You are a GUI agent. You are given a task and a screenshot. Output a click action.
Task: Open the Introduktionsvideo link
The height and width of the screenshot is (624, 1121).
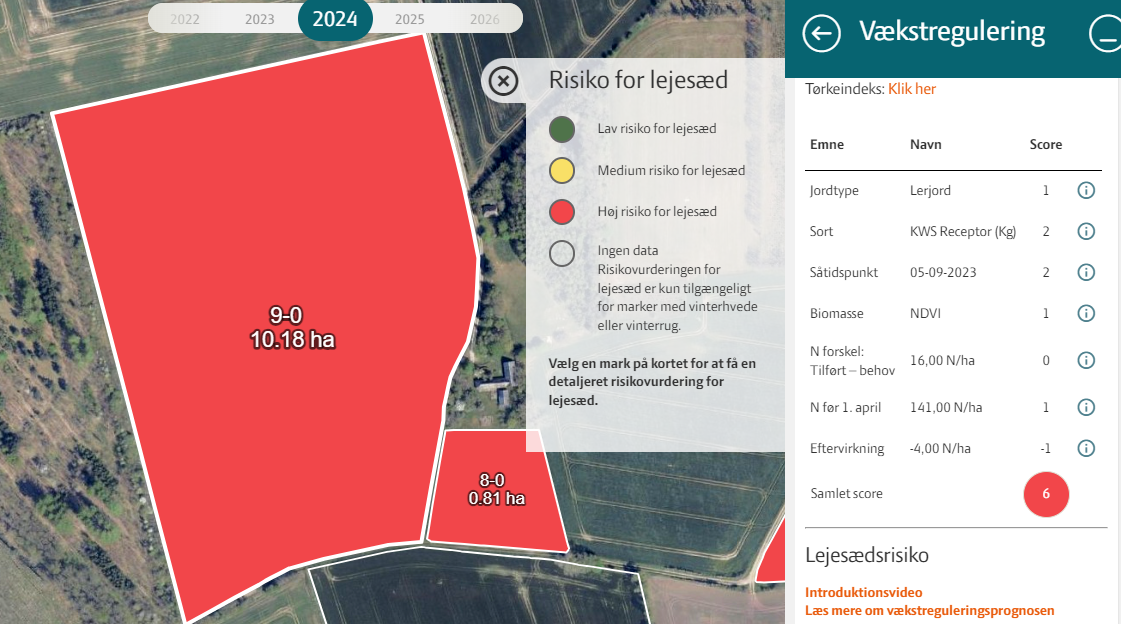pos(863,593)
